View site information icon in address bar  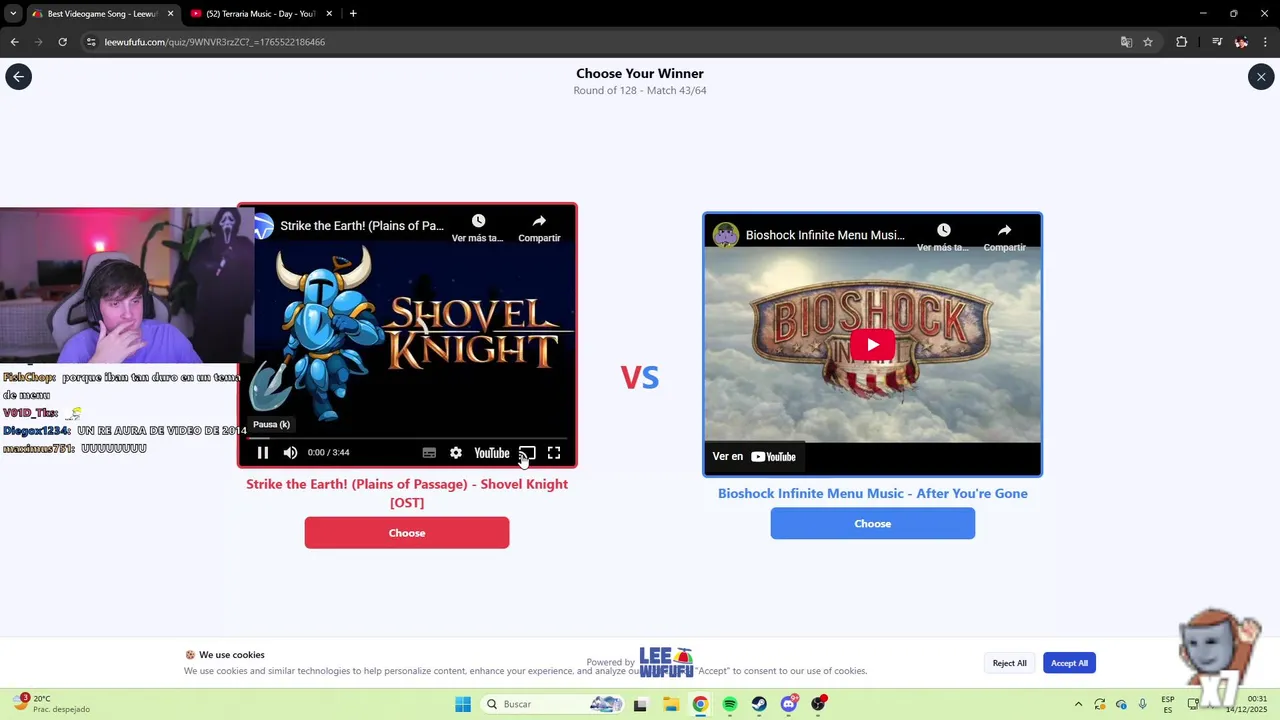click(91, 42)
